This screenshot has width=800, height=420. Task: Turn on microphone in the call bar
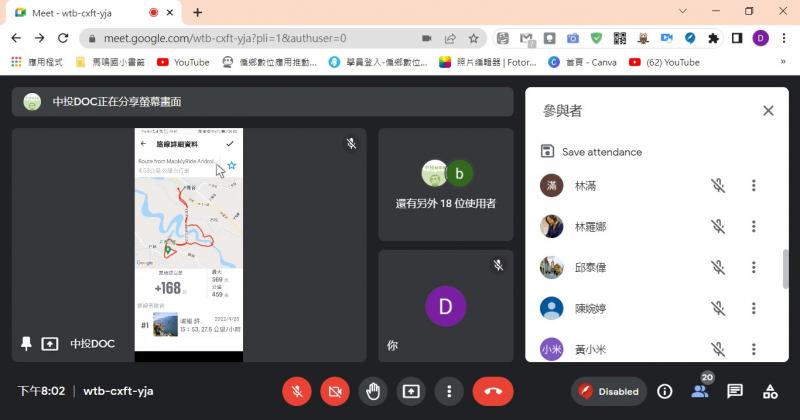coord(296,391)
